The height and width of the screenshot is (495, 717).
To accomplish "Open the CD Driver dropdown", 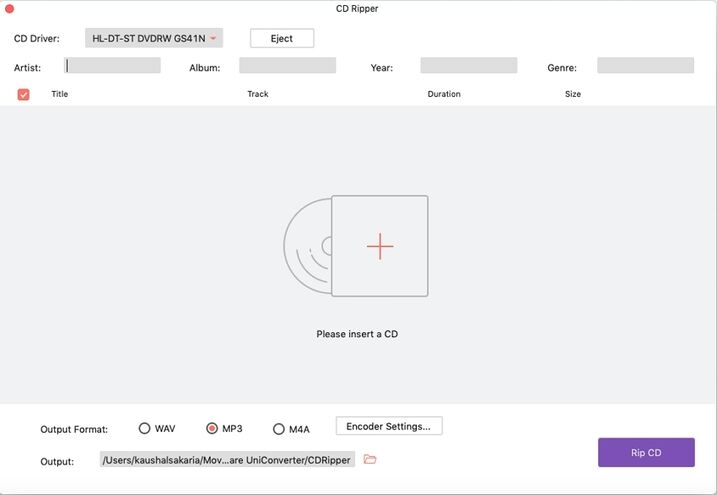I will pyautogui.click(x=154, y=38).
